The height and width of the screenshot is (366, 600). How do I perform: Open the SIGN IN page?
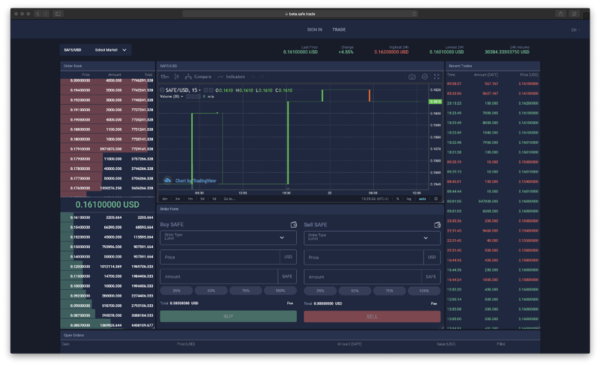click(315, 29)
